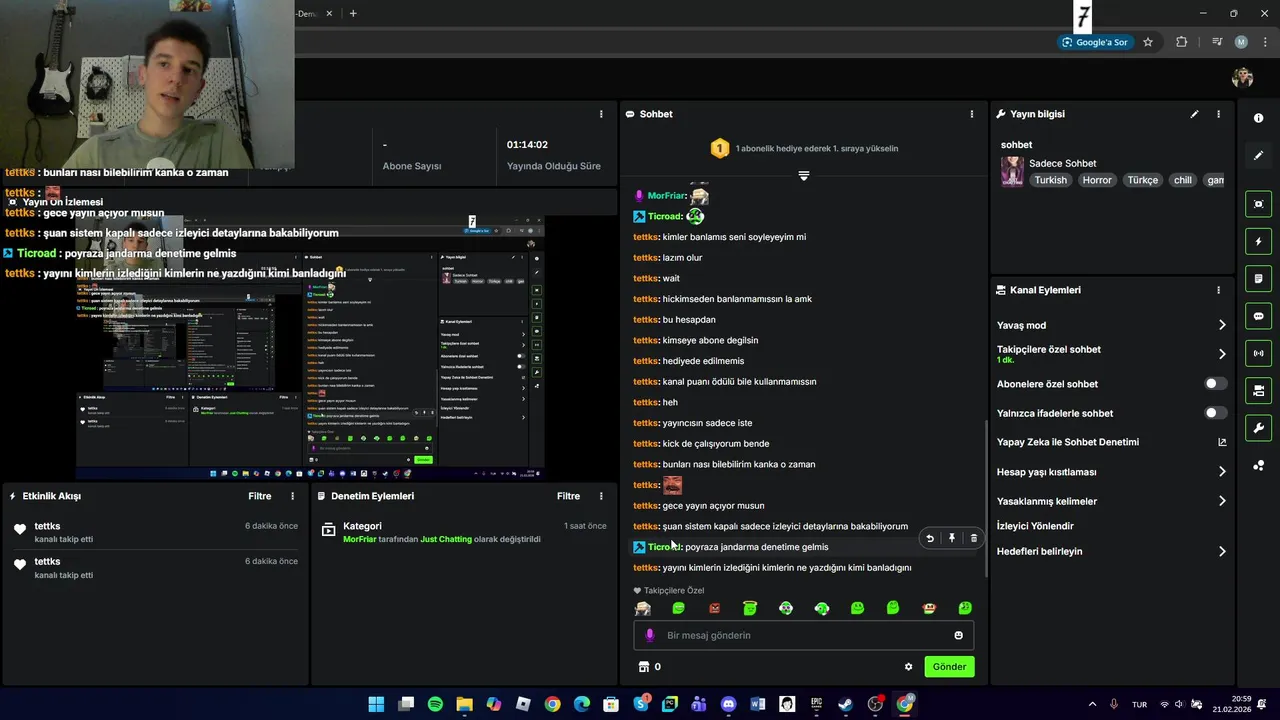Select the Türkçe tag

pos(1142,180)
